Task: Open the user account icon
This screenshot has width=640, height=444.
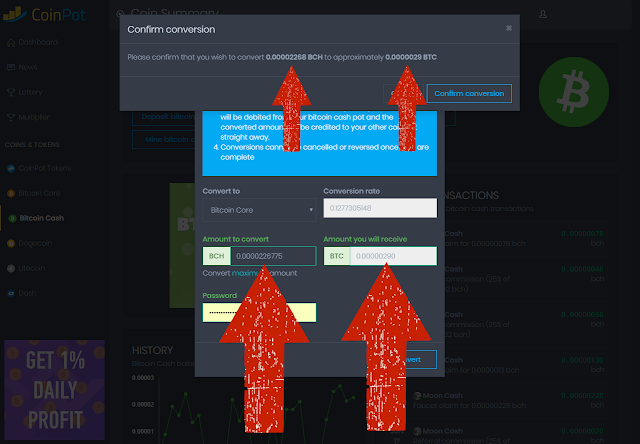Action: (x=543, y=14)
